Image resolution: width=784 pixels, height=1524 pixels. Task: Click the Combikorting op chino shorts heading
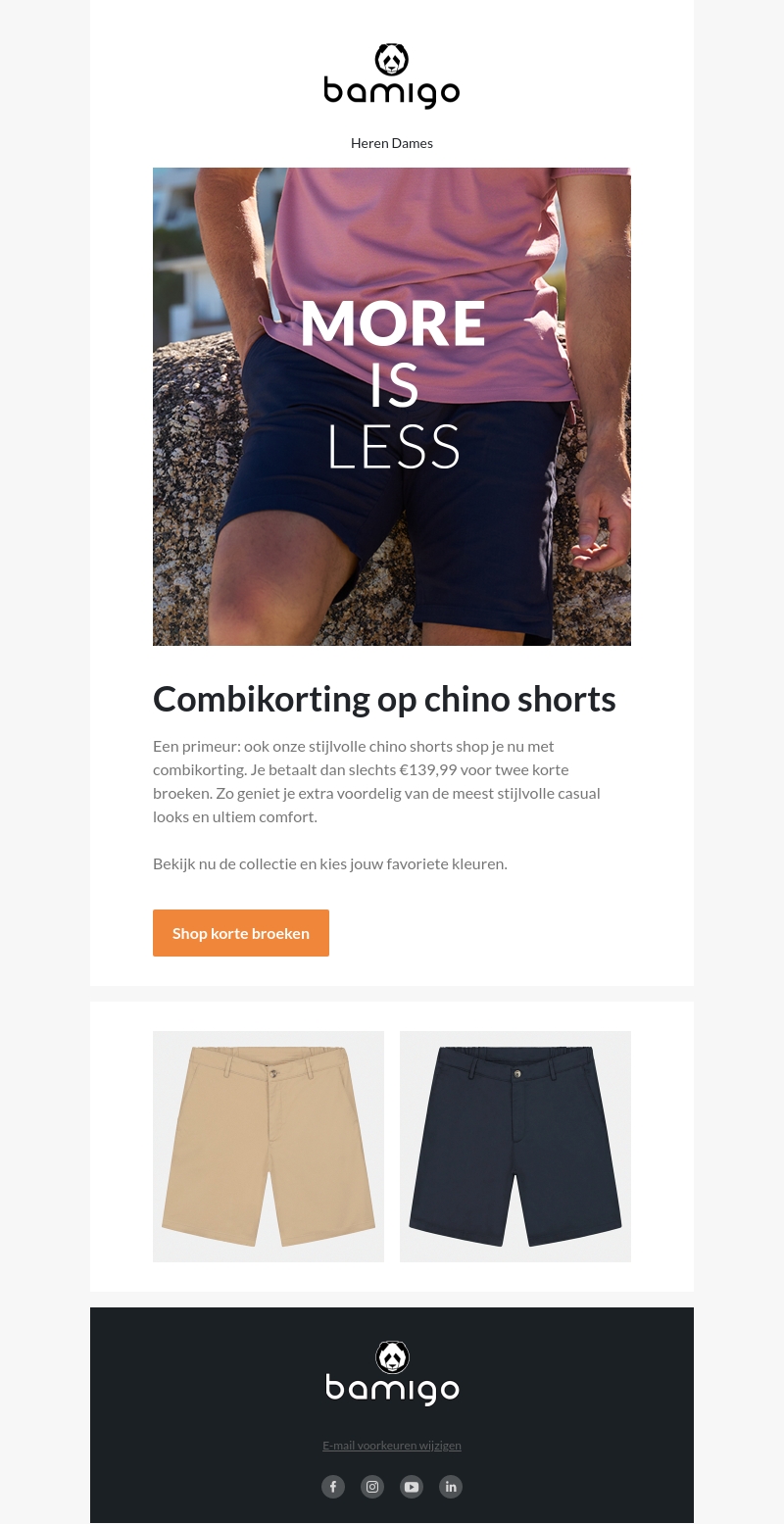(x=384, y=699)
